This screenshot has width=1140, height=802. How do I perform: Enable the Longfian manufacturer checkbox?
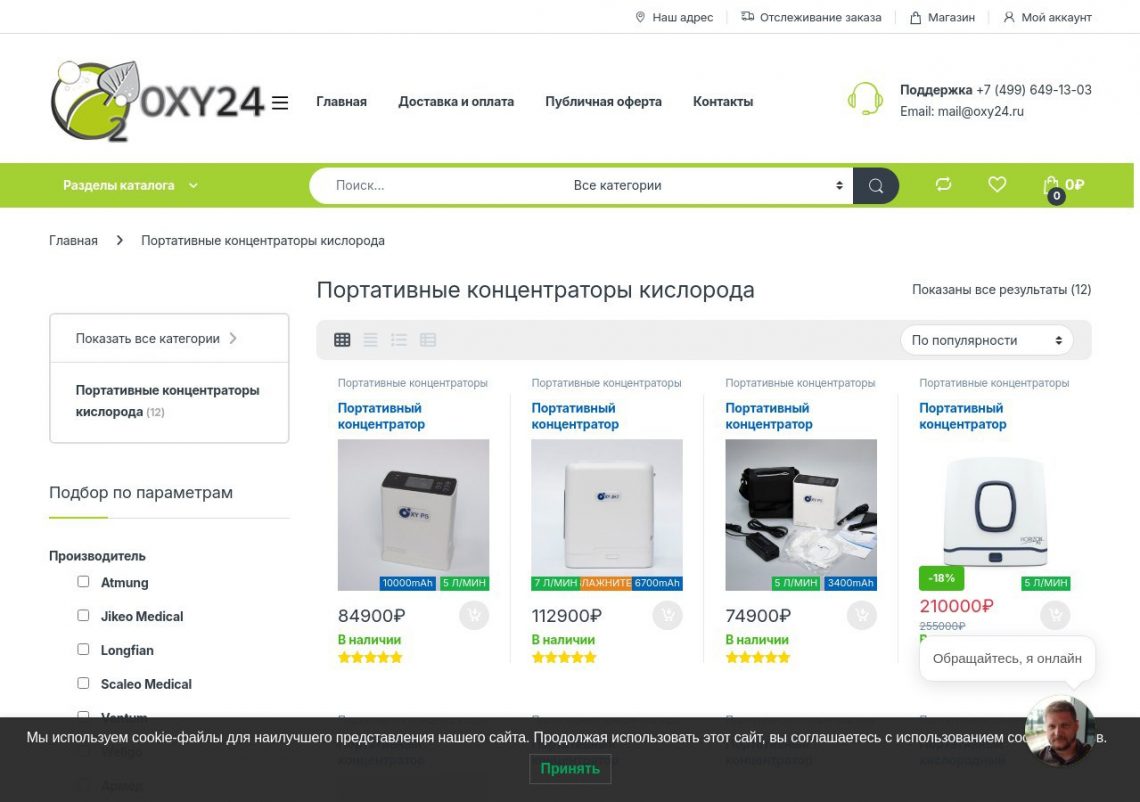[84, 649]
